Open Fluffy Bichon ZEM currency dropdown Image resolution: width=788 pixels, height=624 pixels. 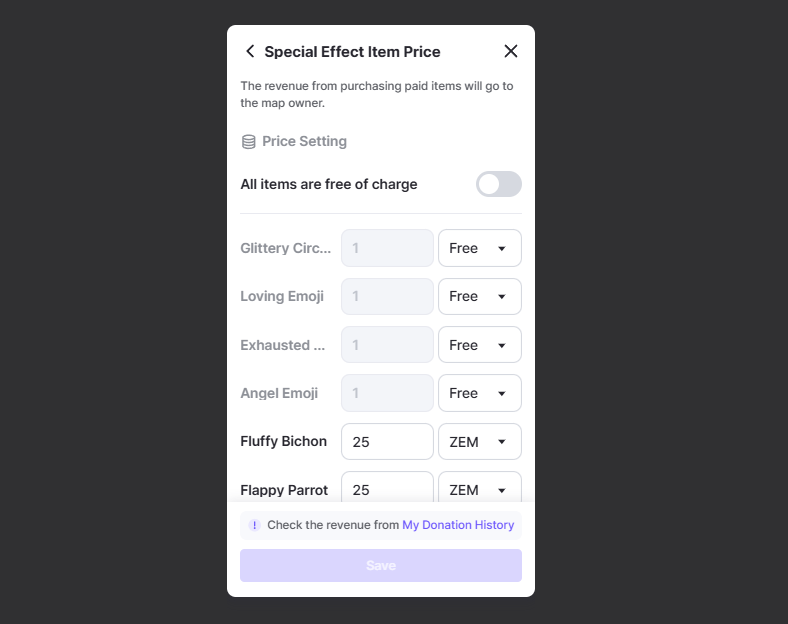coord(480,442)
